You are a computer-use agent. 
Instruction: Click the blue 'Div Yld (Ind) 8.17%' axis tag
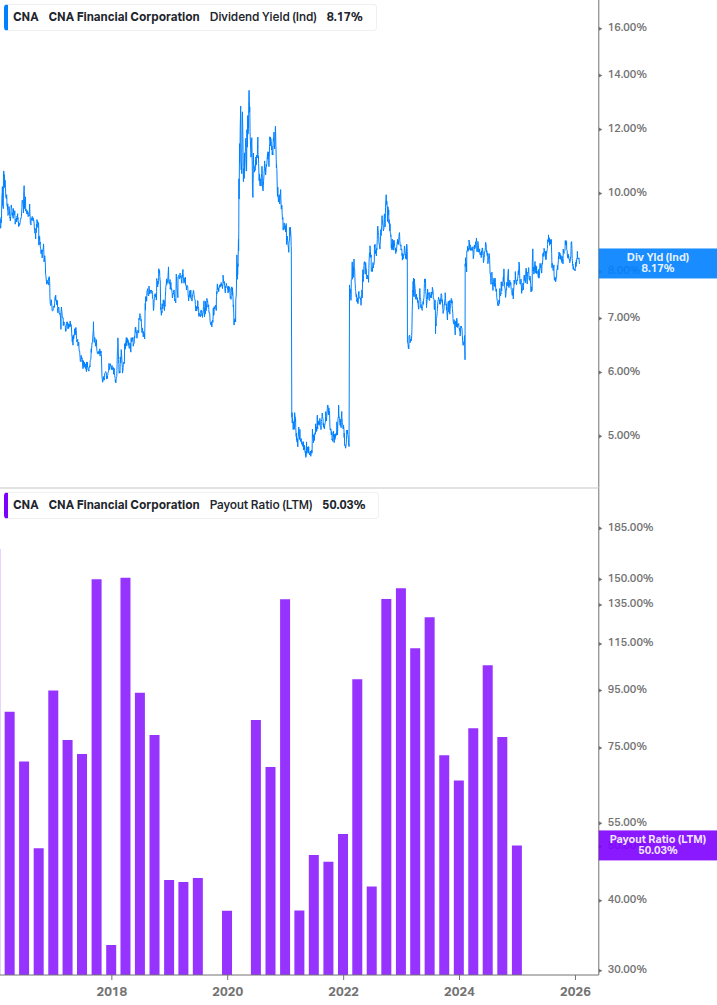pyautogui.click(x=657, y=263)
